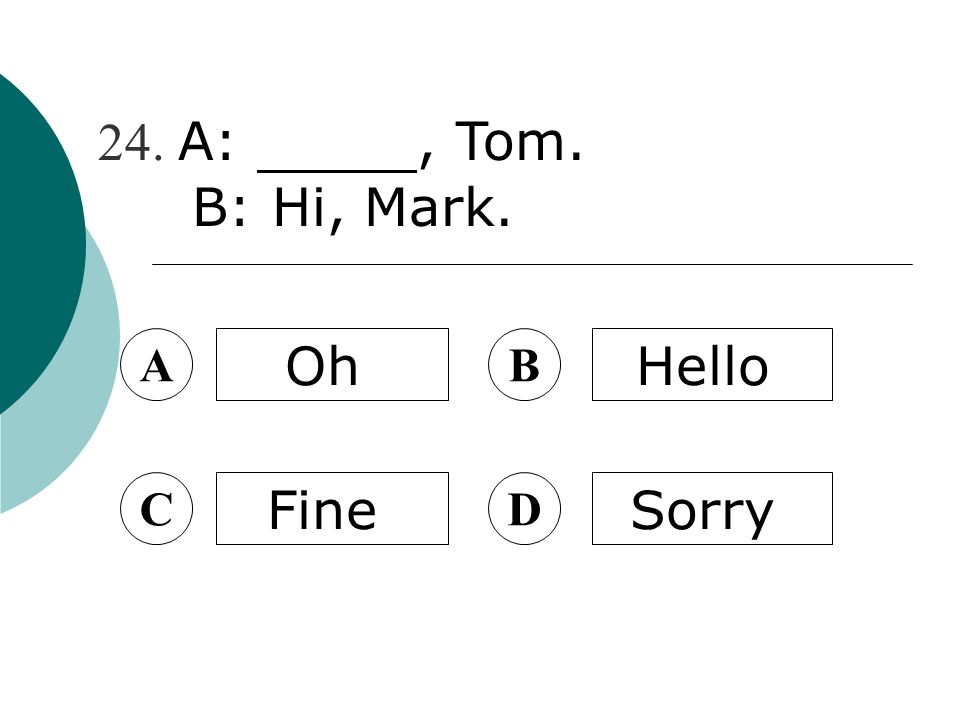This screenshot has height=720, width=960.
Task: Click the word 'Tom' in the question
Action: (x=511, y=141)
